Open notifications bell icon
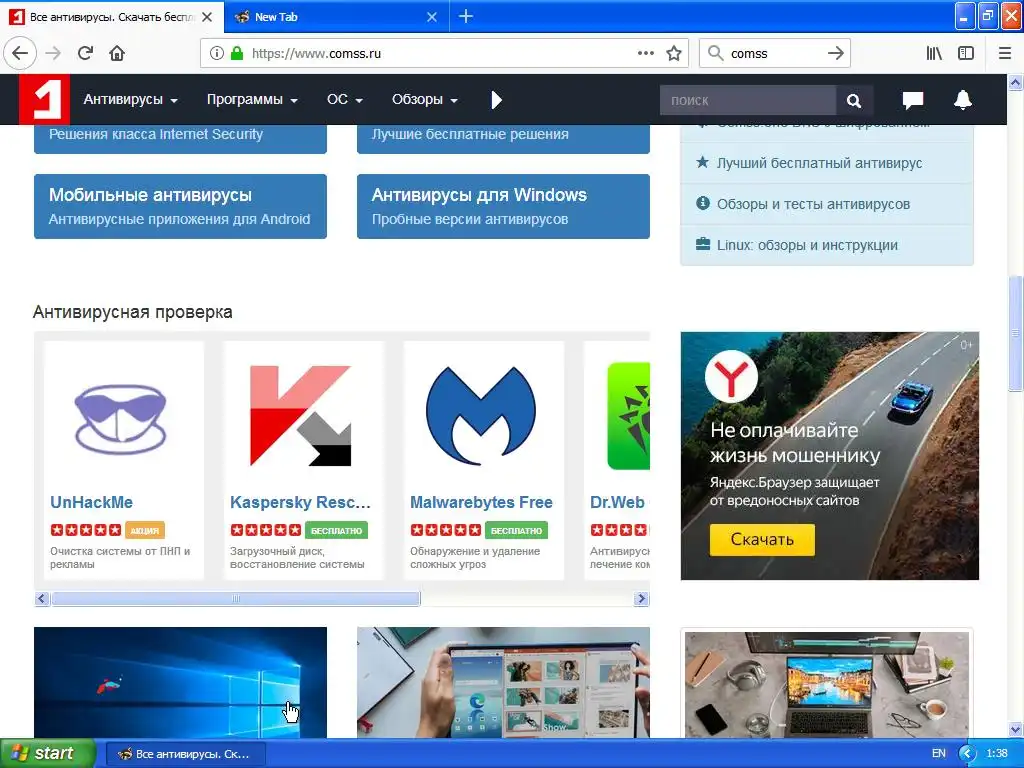Screen dimensions: 1024x768 (x=963, y=100)
